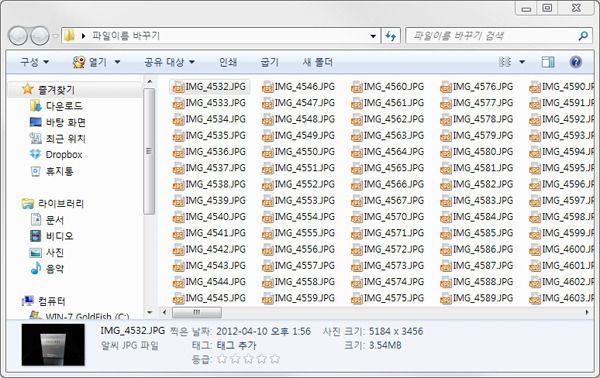600x378 pixels.
Task: Select file IMG_4564.JPG
Action: pos(388,152)
